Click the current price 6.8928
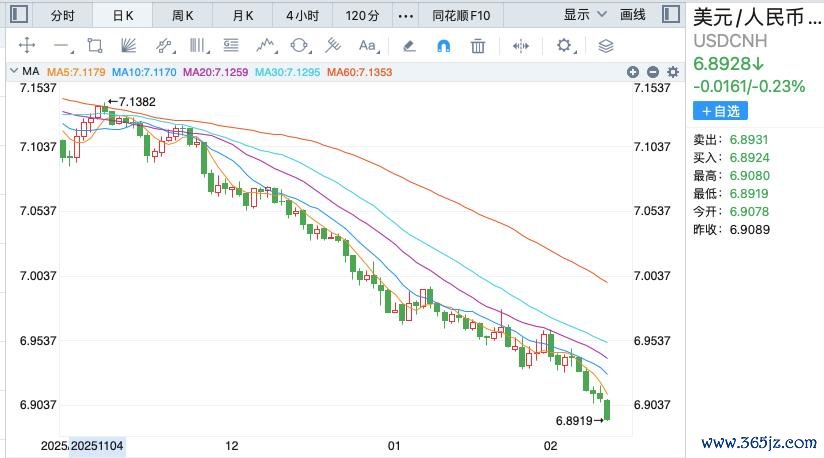This screenshot has width=824, height=458. click(728, 64)
